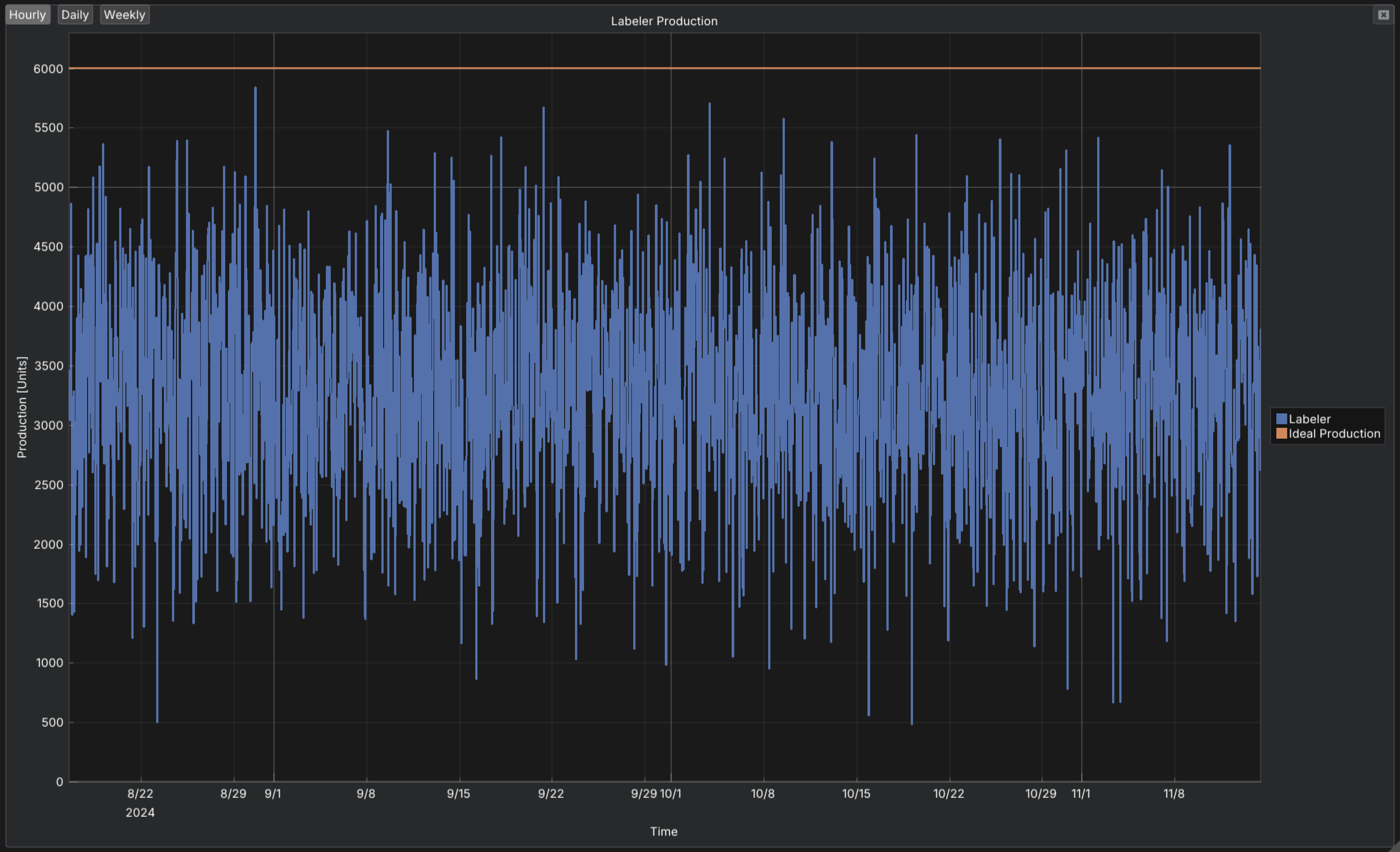Viewport: 1400px width, 852px height.
Task: Click the 5000 y-axis tick label
Action: click(48, 187)
